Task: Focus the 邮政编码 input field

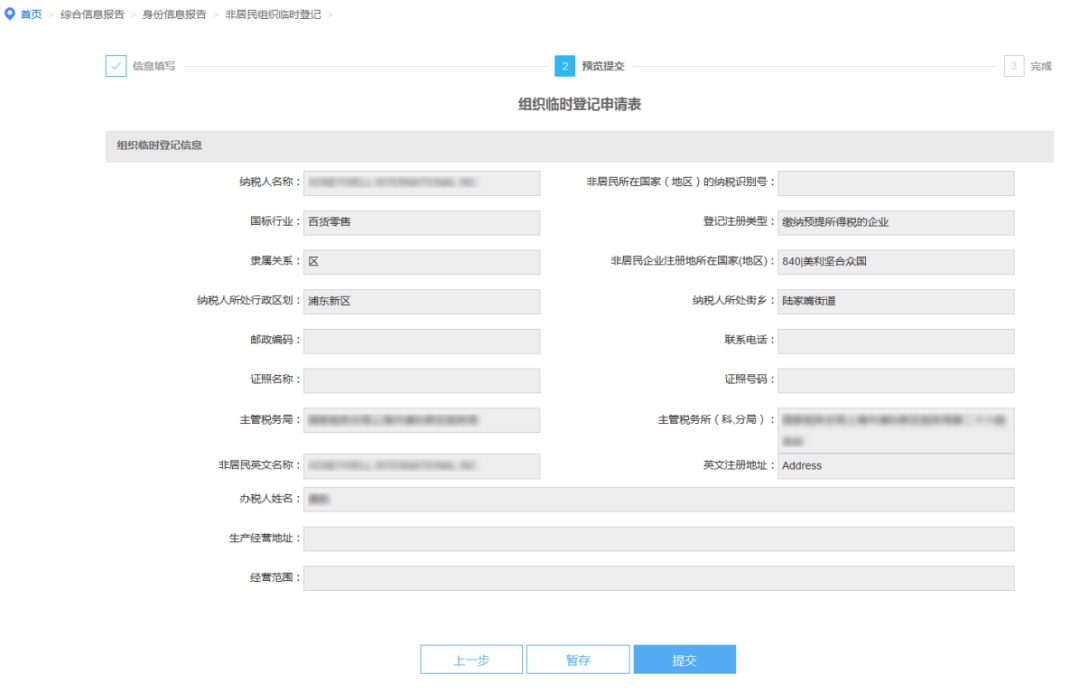Action: pyautogui.click(x=421, y=341)
